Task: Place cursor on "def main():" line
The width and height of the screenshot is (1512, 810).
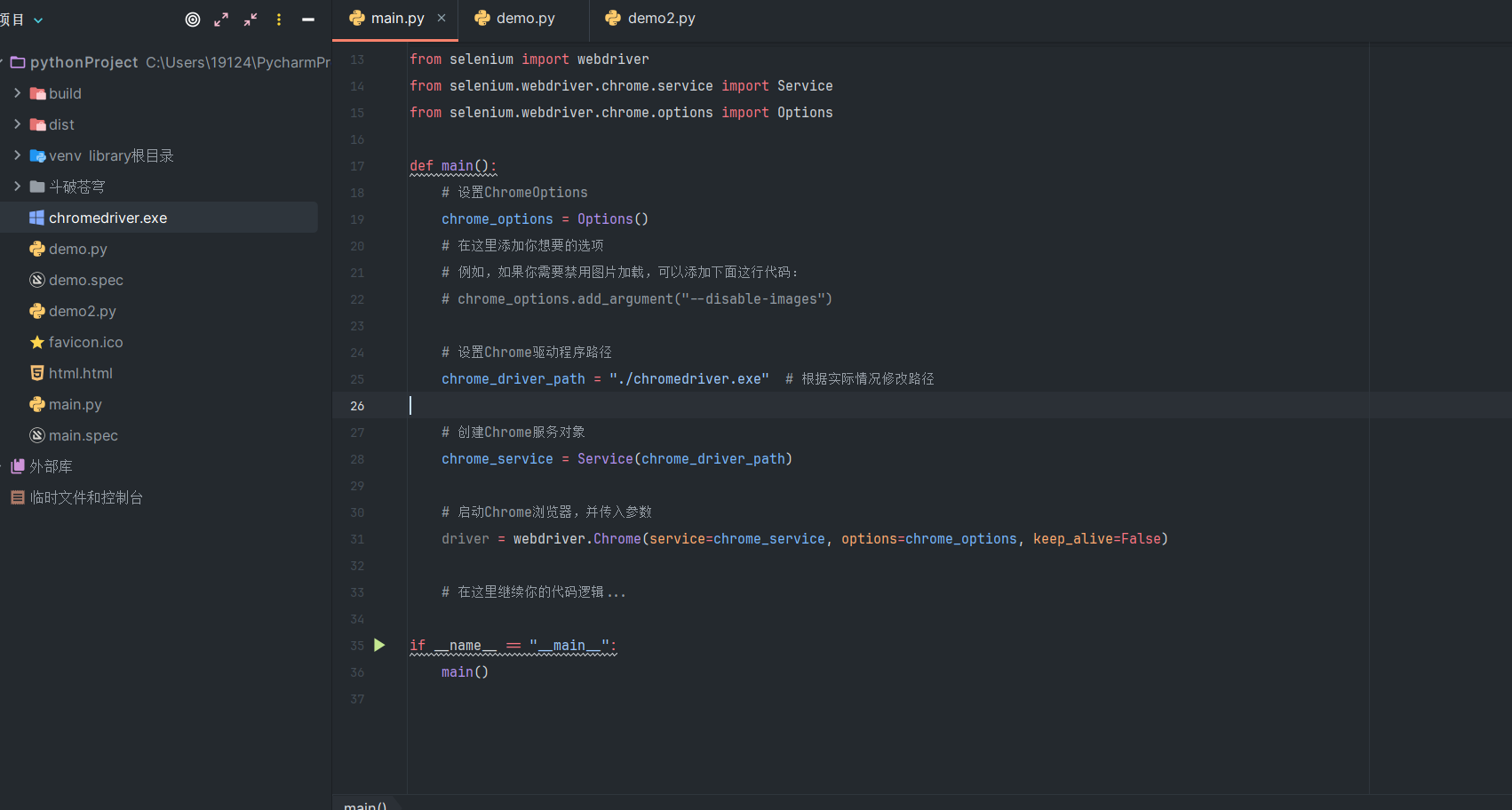Action: [x=453, y=166]
